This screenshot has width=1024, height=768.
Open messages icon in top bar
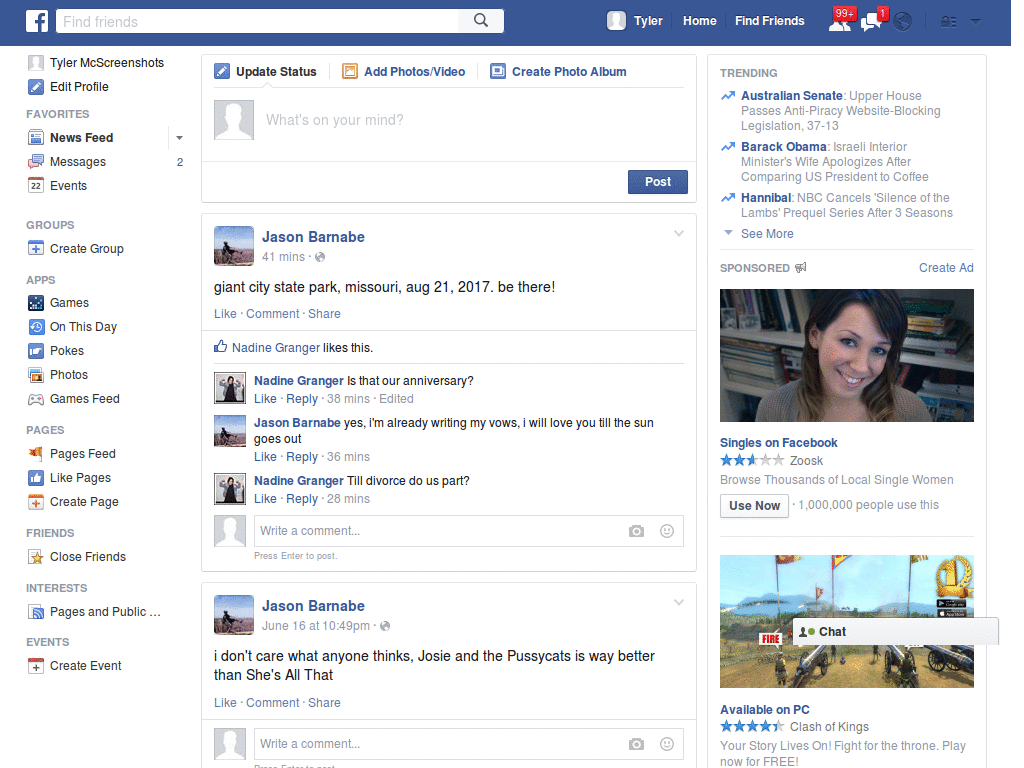pos(871,22)
